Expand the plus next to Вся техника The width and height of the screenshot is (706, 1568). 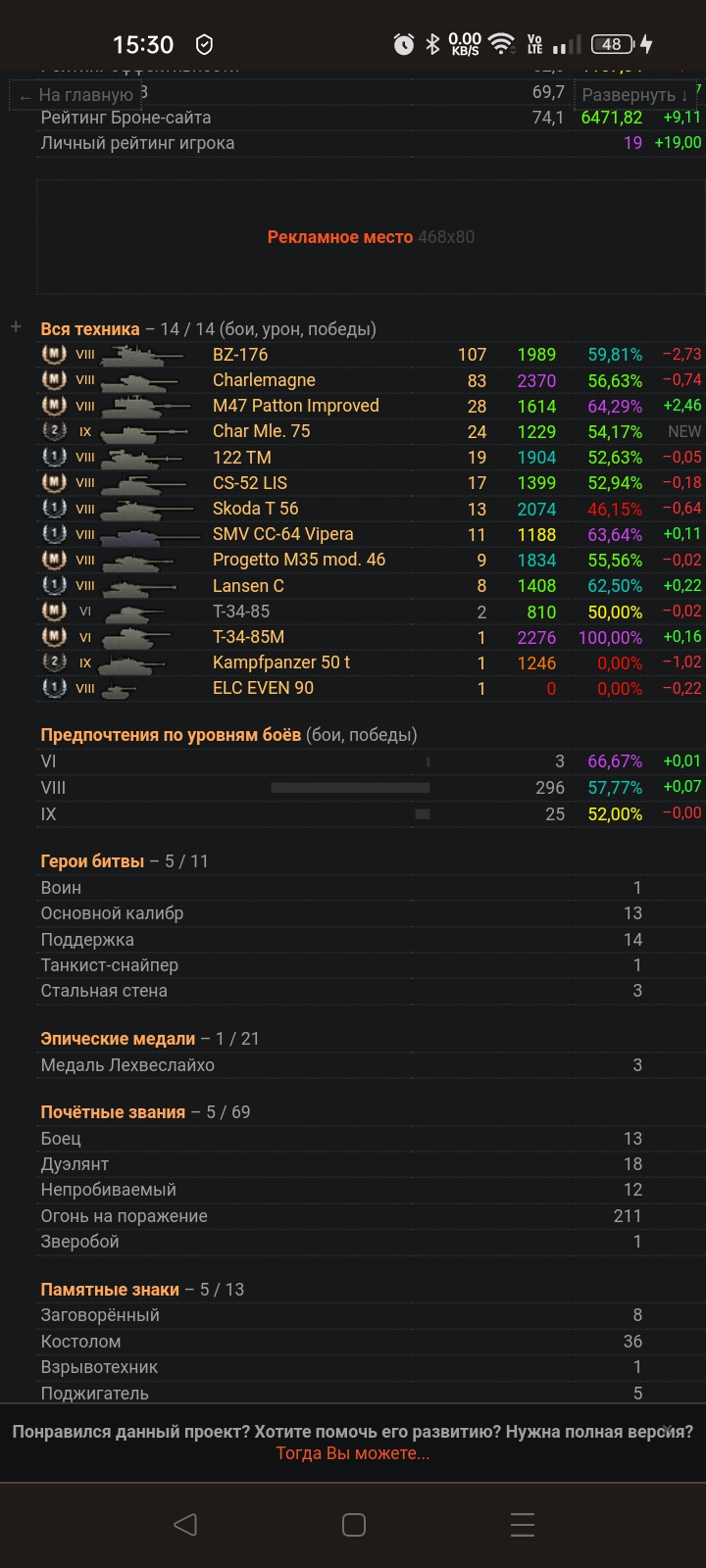click(x=16, y=327)
